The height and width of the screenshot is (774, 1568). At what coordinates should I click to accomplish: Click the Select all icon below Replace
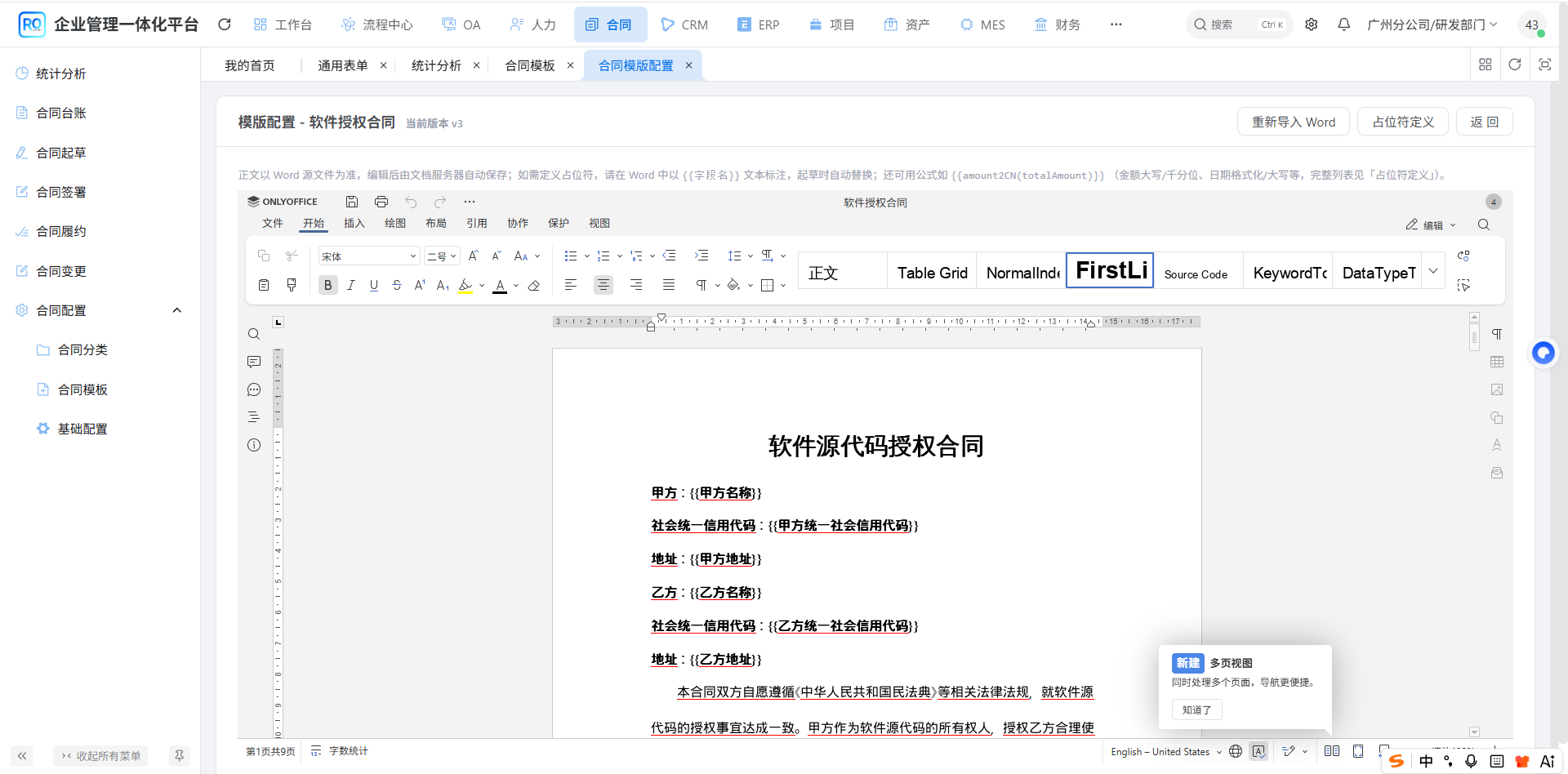coord(1463,285)
